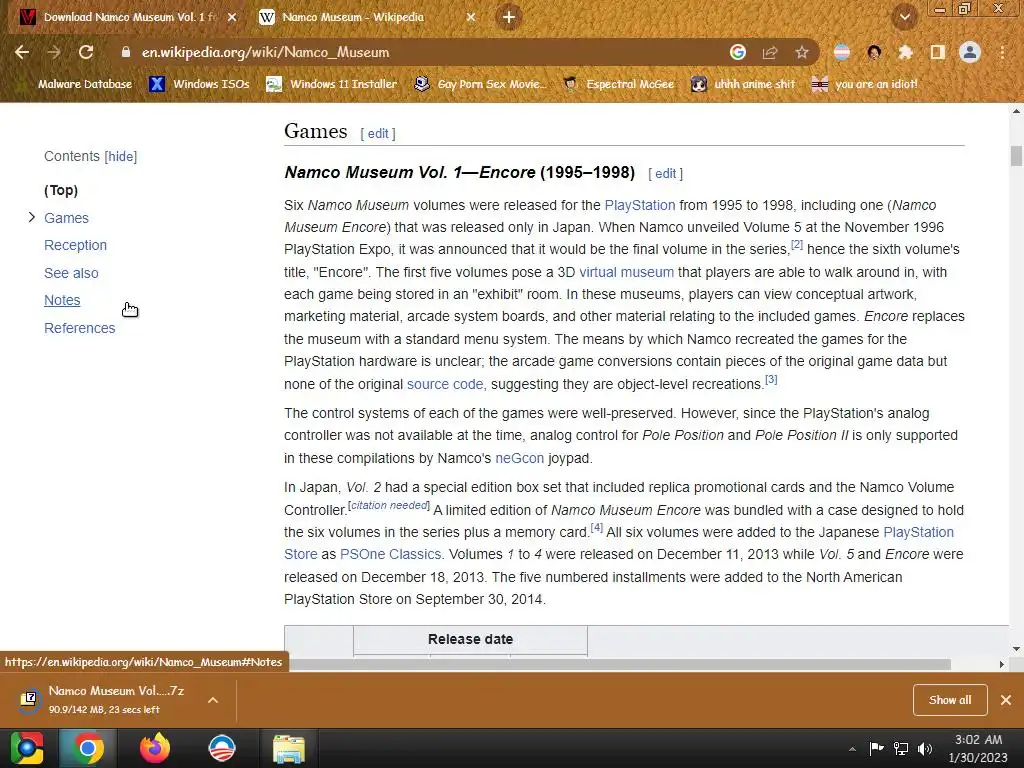The image size is (1024, 768).
Task: Open the tab search dropdown
Action: point(904,18)
